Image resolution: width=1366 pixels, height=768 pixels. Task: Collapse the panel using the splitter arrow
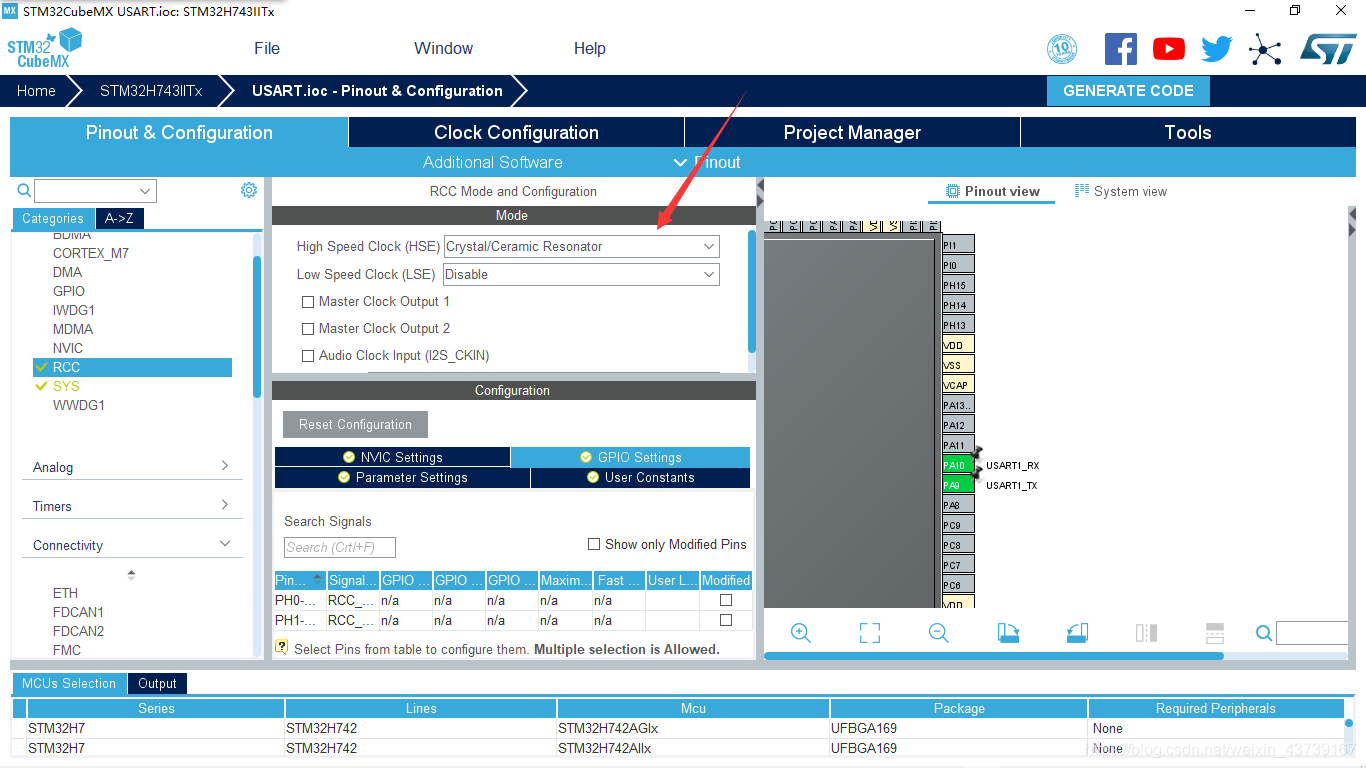tap(760, 187)
